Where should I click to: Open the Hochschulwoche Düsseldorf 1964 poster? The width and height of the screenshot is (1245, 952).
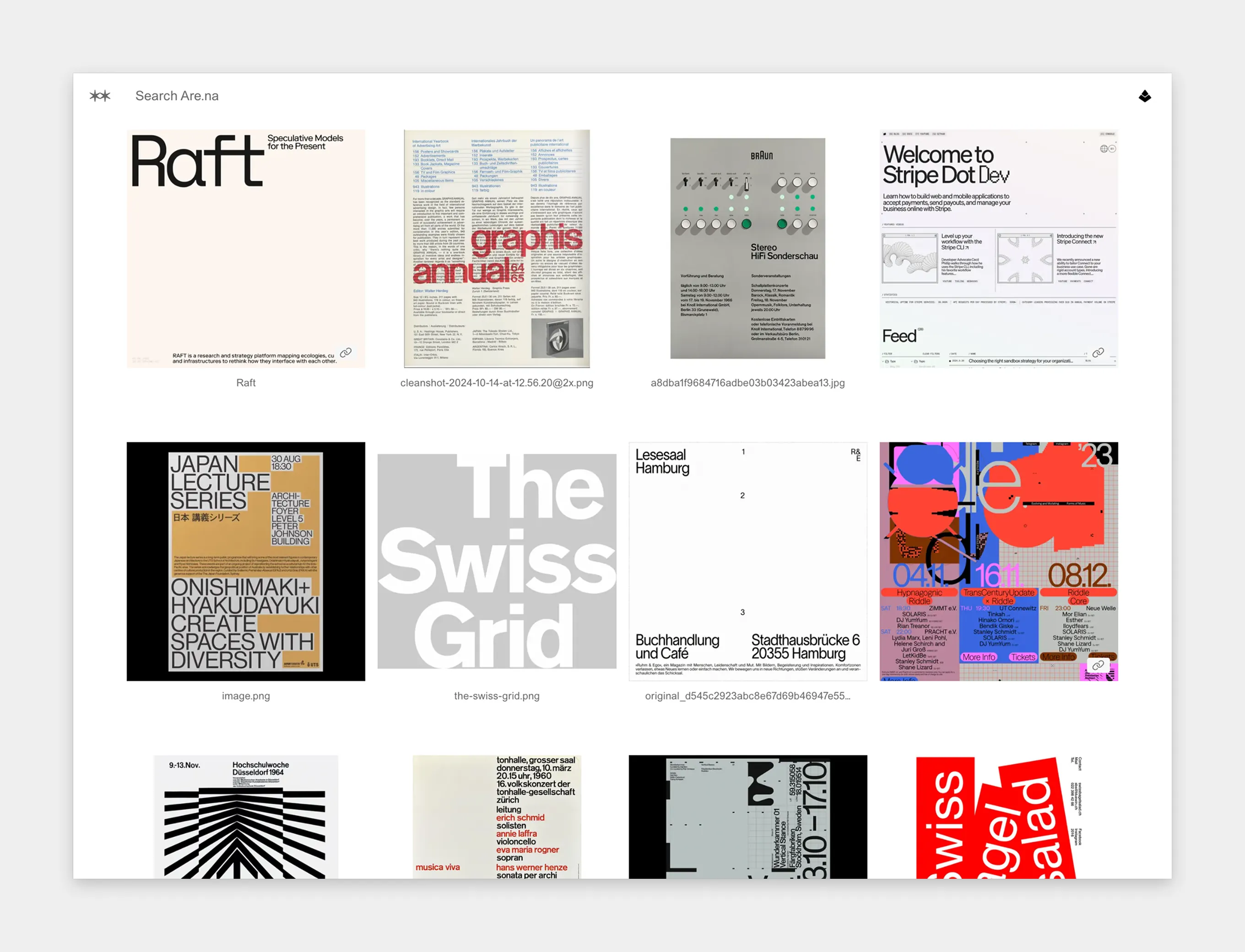click(x=246, y=817)
